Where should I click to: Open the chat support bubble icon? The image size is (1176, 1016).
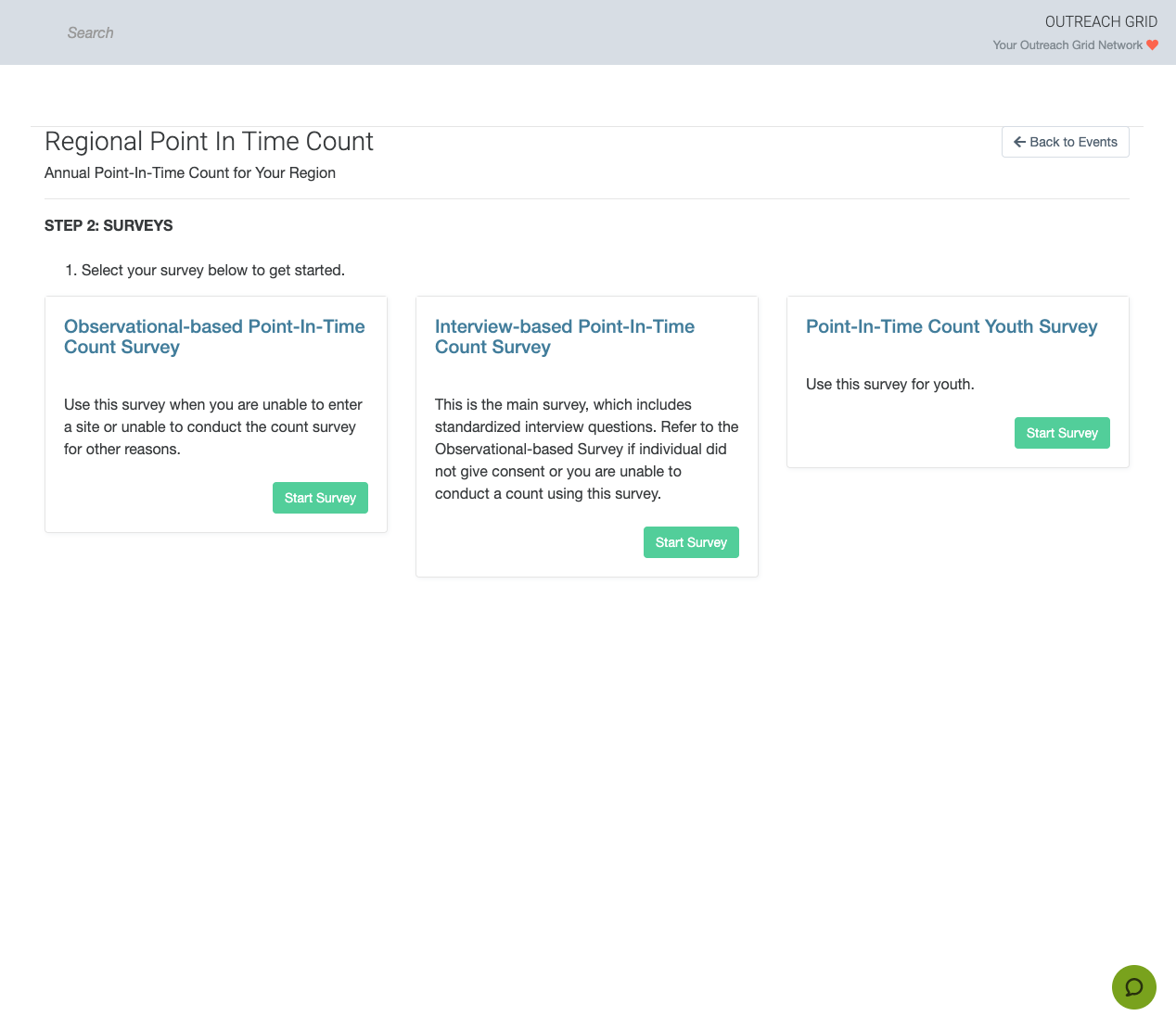1133,987
